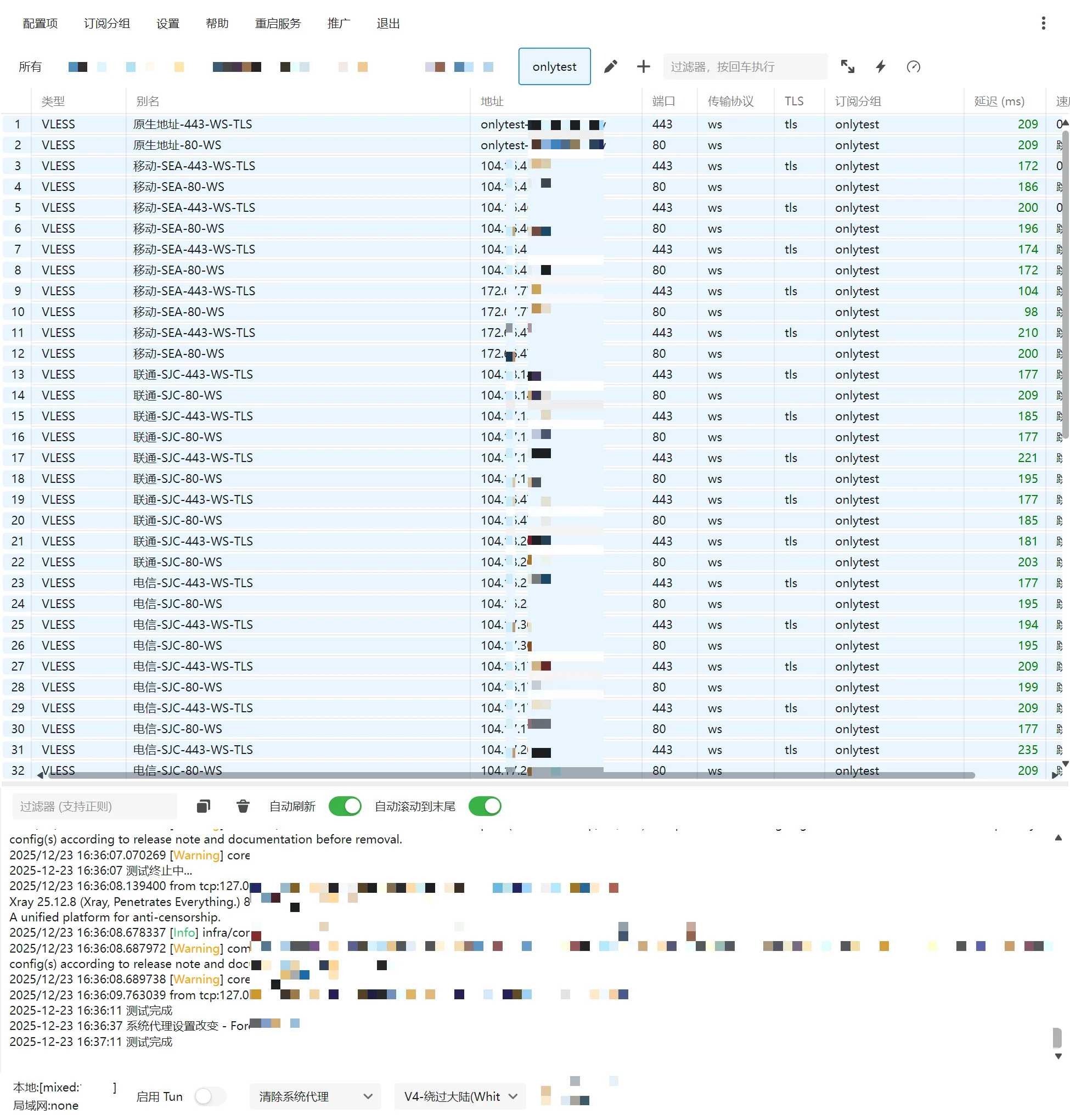Click the plus add icon

[x=643, y=67]
